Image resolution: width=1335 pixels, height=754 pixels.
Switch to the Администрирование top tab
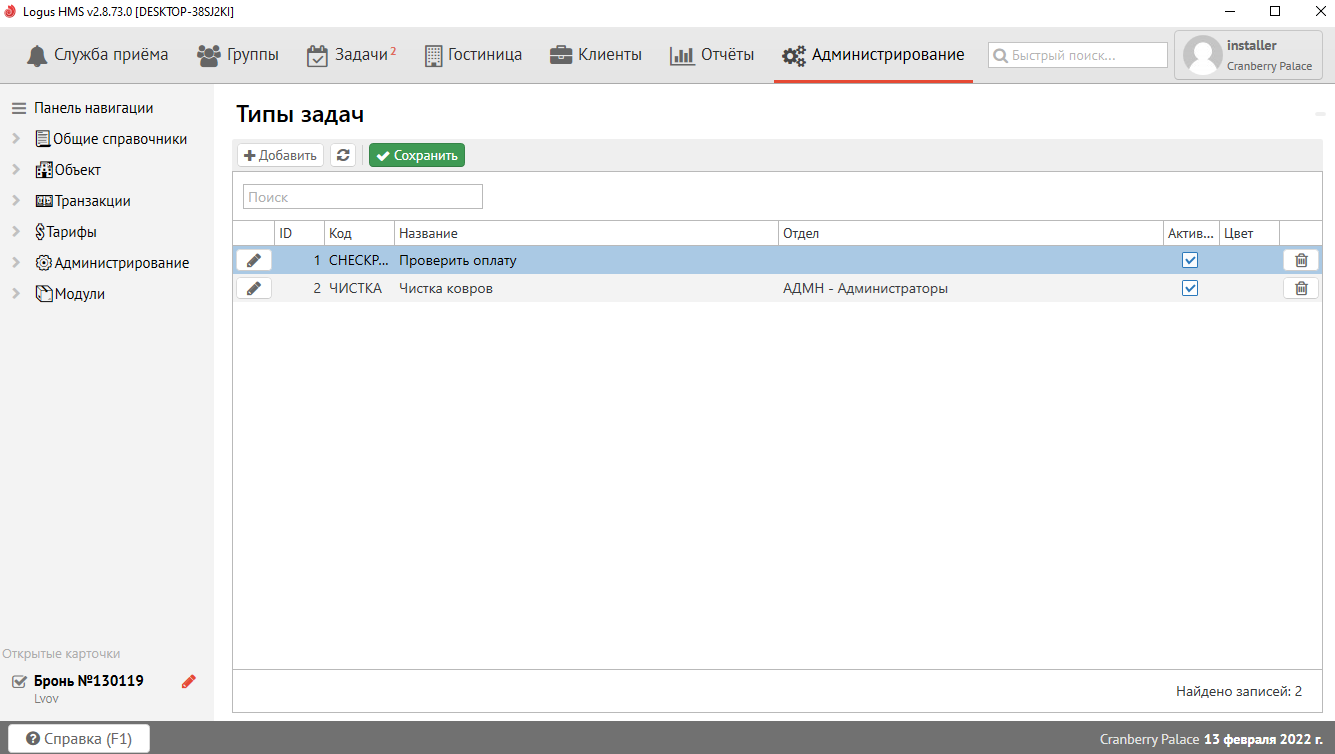(873, 55)
